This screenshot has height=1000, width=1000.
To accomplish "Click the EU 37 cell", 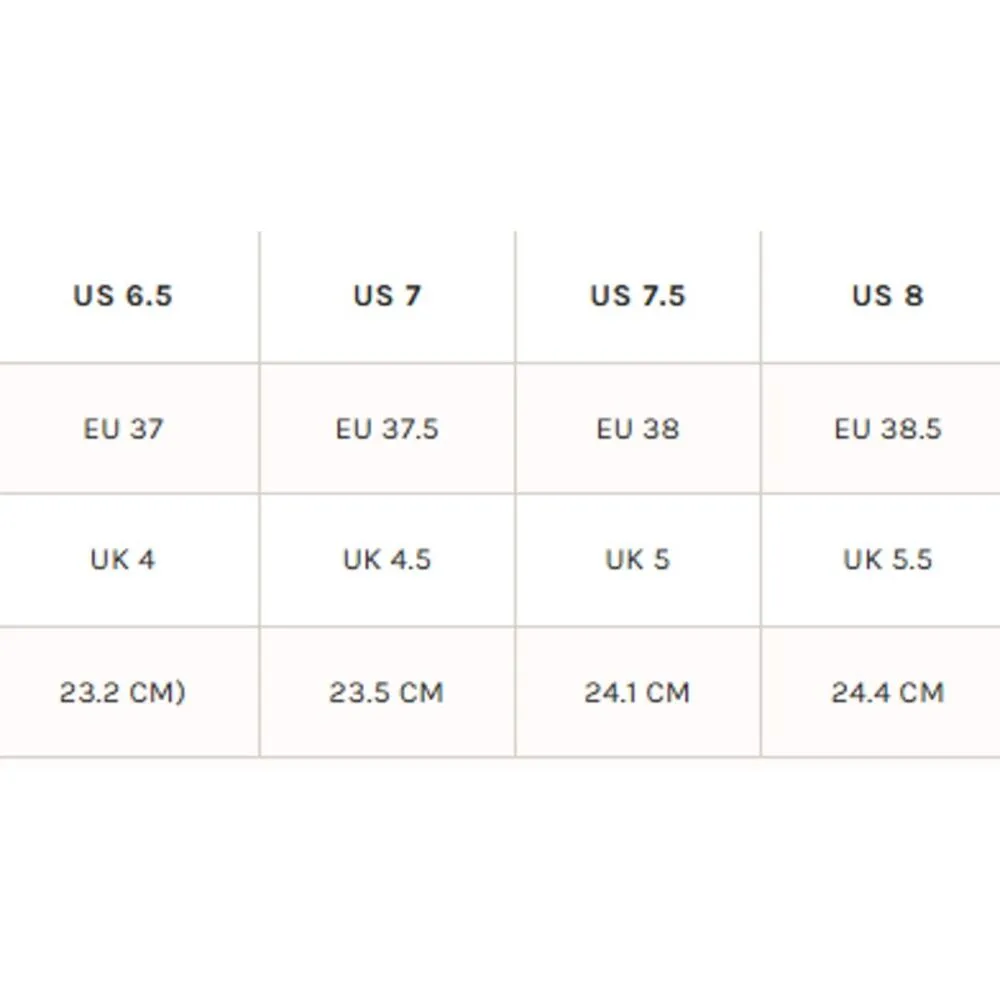I will (123, 429).
